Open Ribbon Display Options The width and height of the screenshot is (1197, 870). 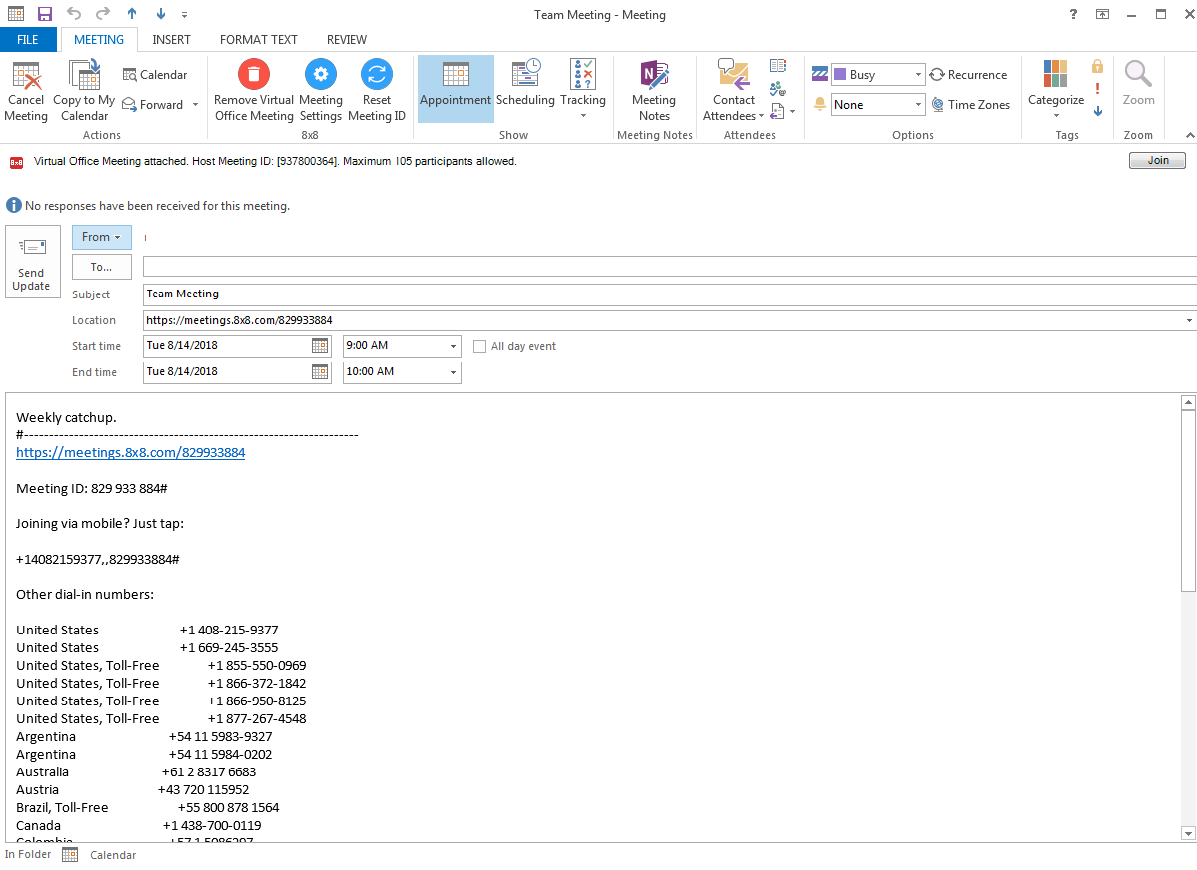(x=1102, y=14)
